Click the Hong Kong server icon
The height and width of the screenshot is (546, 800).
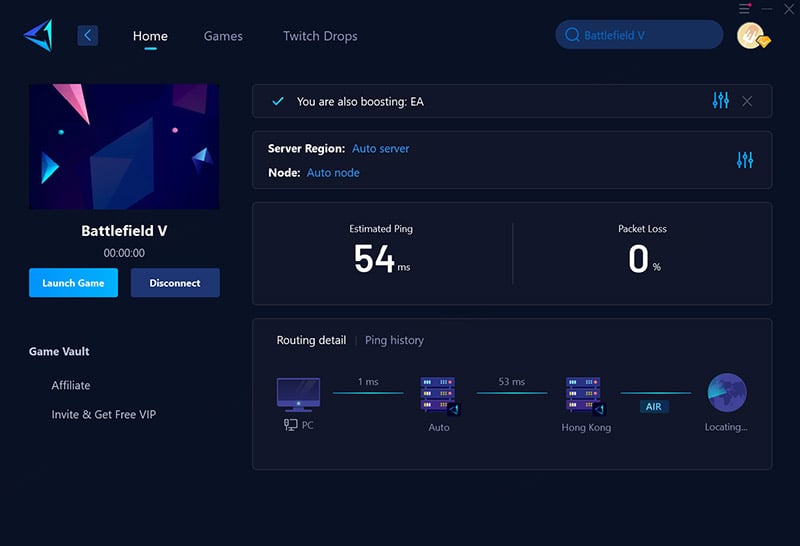pyautogui.click(x=585, y=395)
